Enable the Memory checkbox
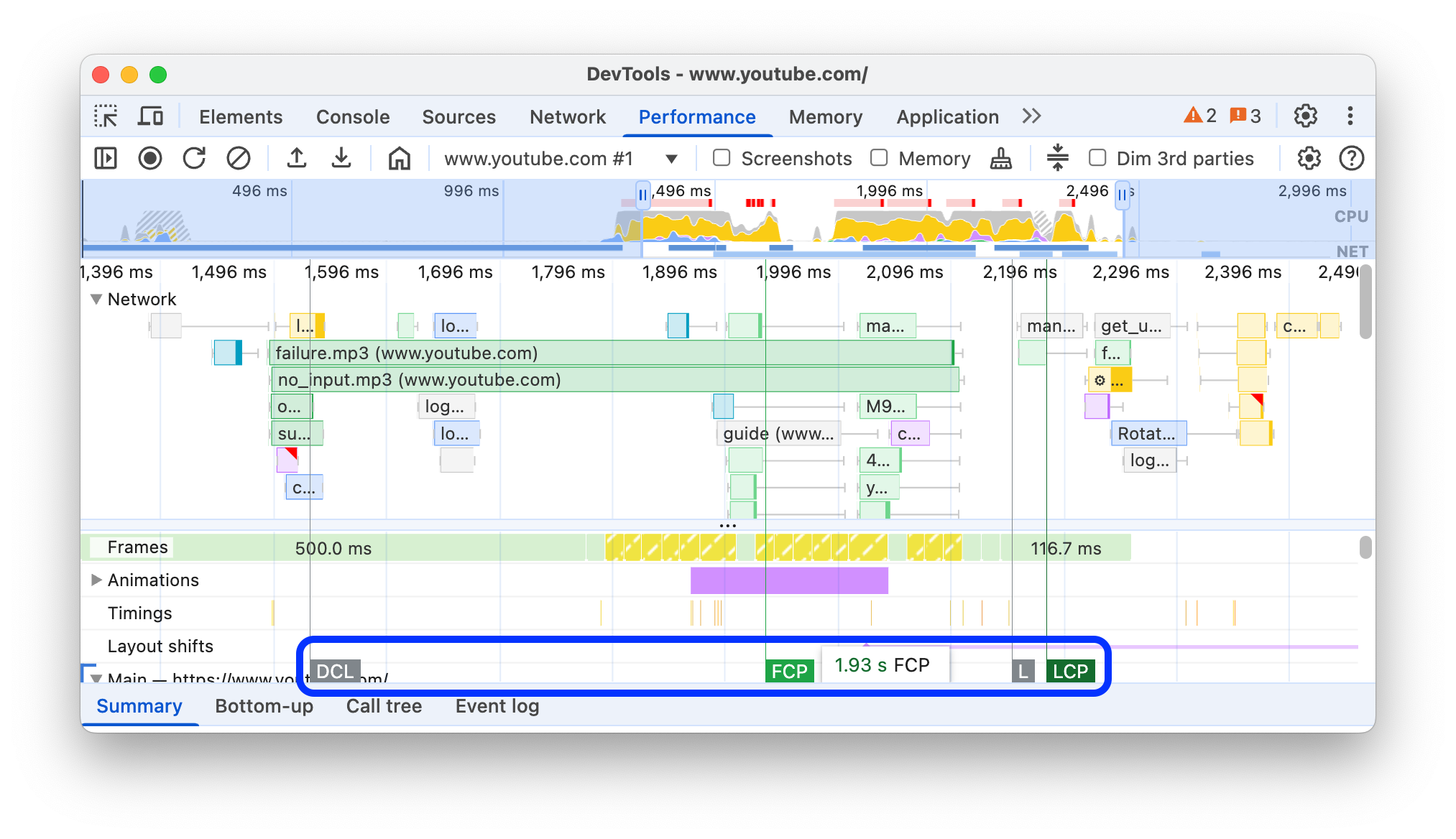The height and width of the screenshot is (839, 1456). (879, 158)
